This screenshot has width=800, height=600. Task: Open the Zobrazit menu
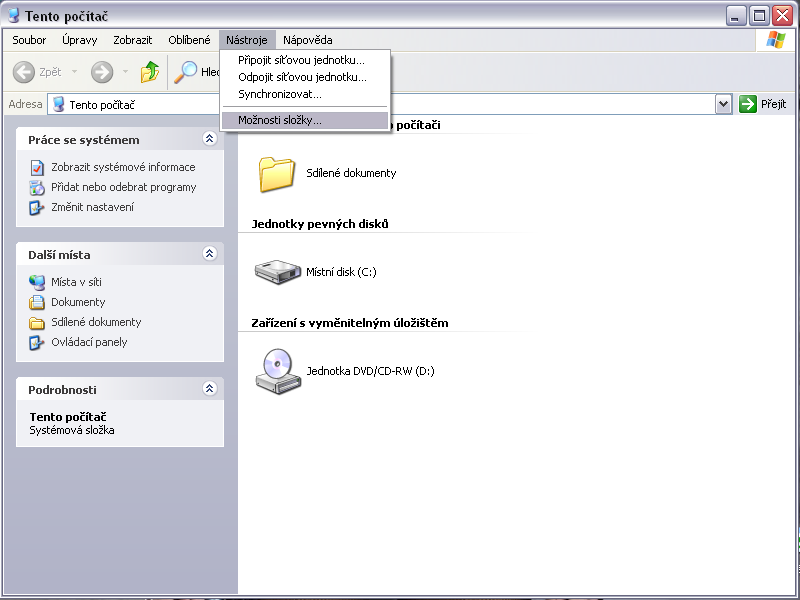[133, 40]
